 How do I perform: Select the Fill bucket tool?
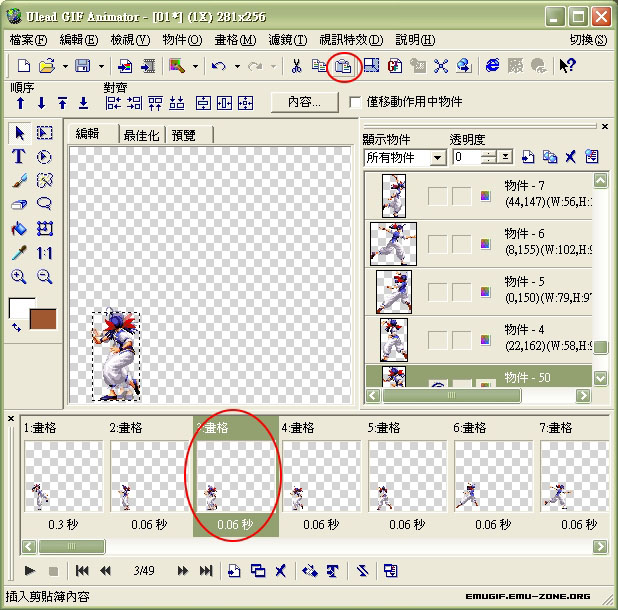(19, 228)
